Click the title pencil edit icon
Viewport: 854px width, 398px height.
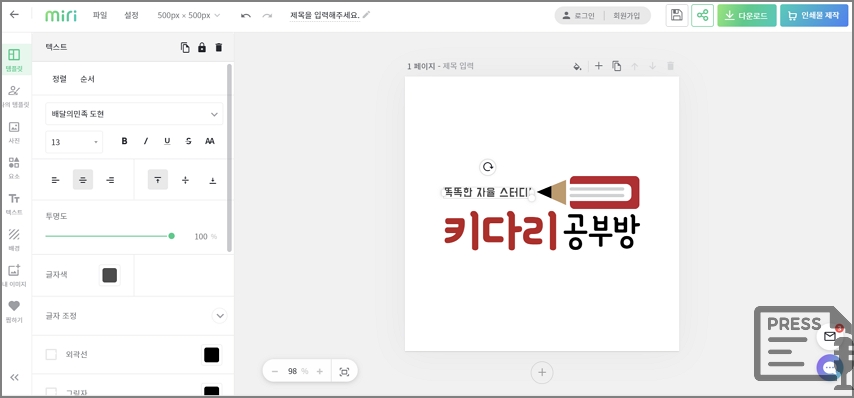[366, 15]
